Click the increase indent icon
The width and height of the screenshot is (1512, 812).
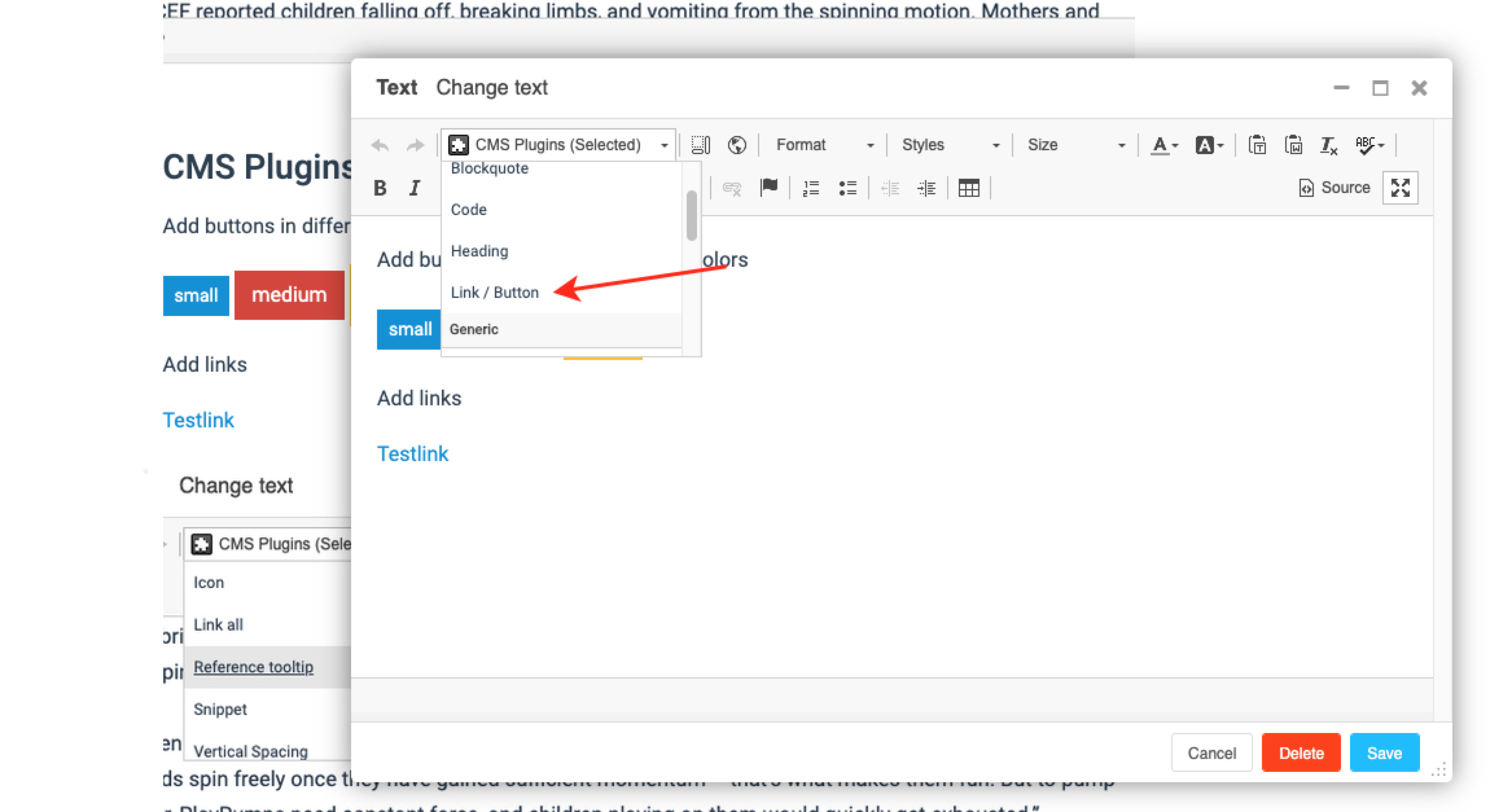coord(927,188)
